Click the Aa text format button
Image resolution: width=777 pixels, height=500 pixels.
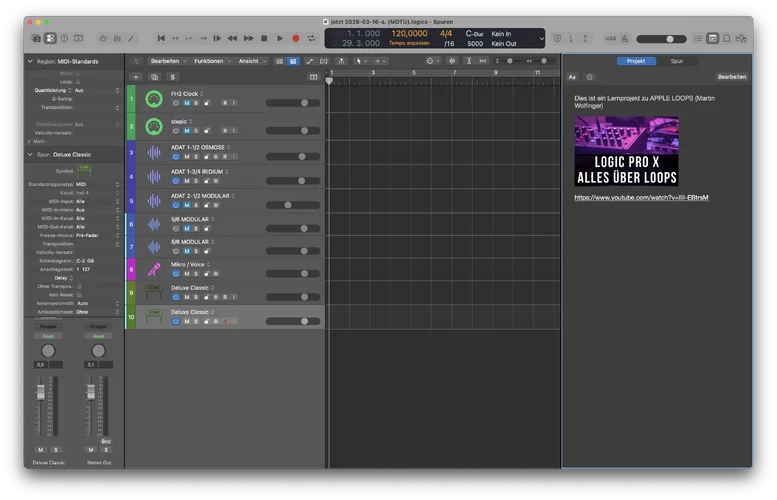(572, 77)
